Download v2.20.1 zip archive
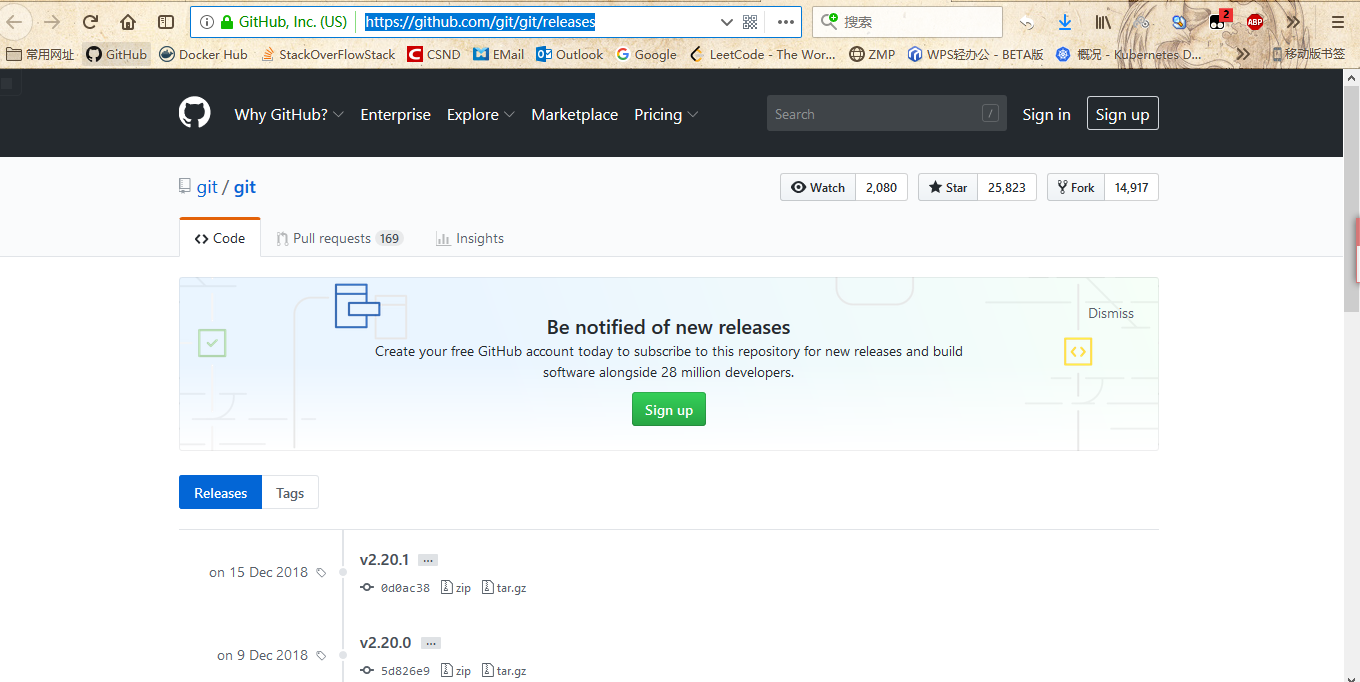The height and width of the screenshot is (682, 1360). 456,588
